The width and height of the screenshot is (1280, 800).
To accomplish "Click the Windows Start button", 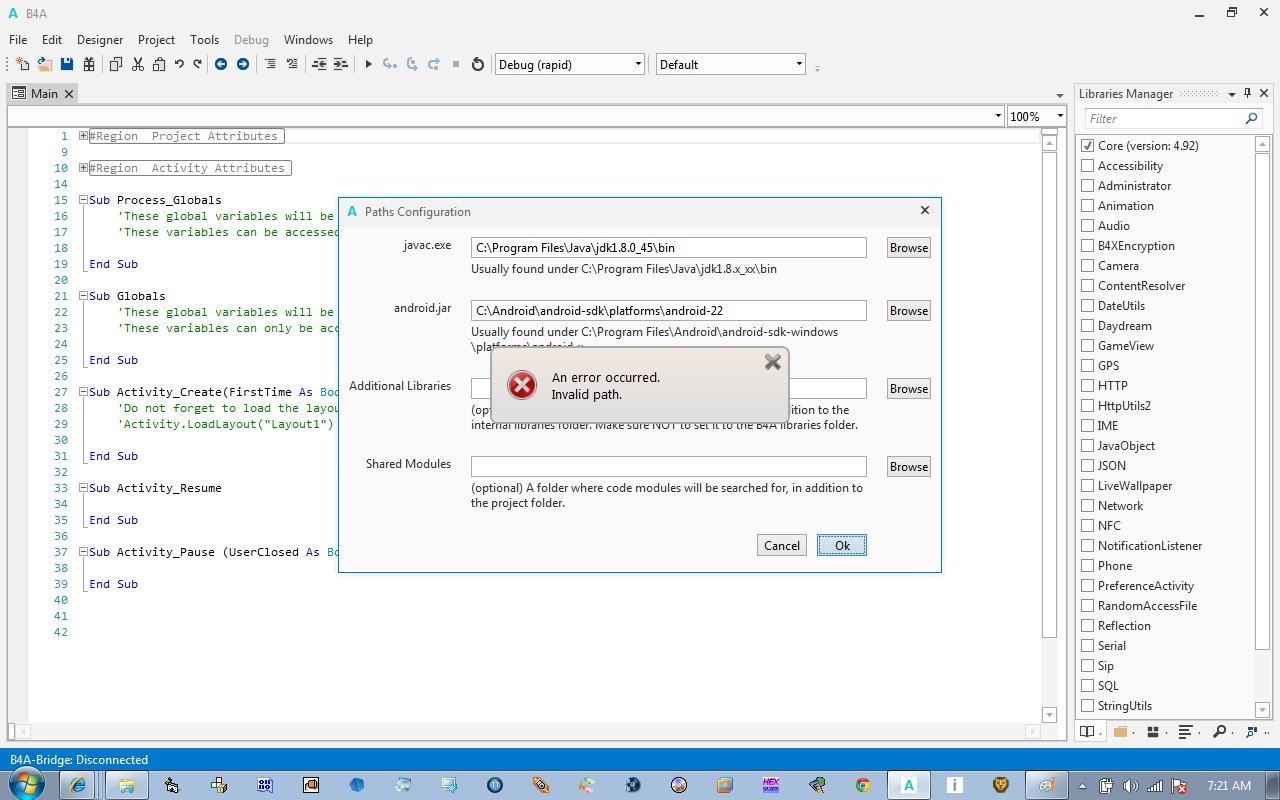I will pyautogui.click(x=27, y=784).
